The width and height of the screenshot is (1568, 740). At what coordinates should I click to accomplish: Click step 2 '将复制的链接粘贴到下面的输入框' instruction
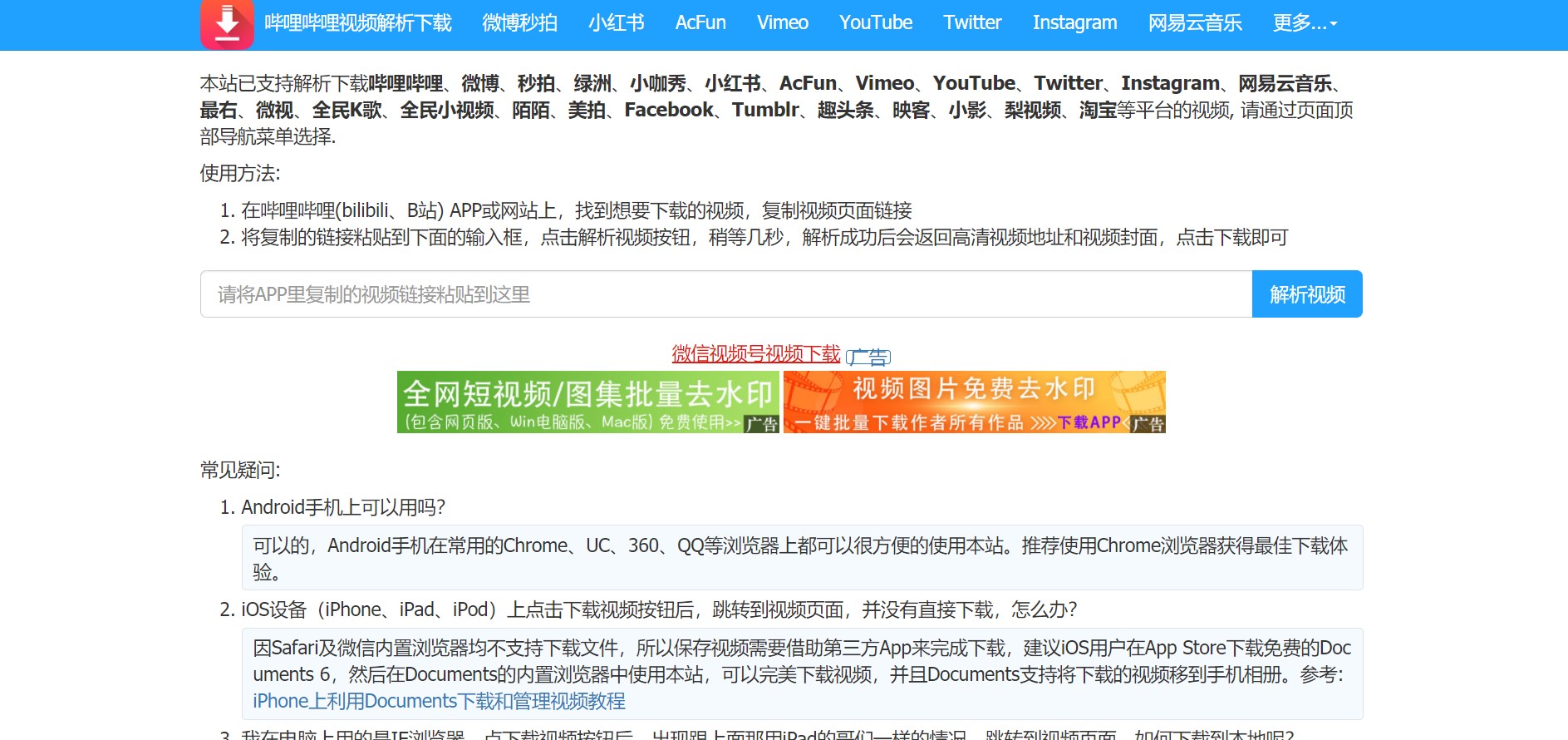tap(764, 237)
